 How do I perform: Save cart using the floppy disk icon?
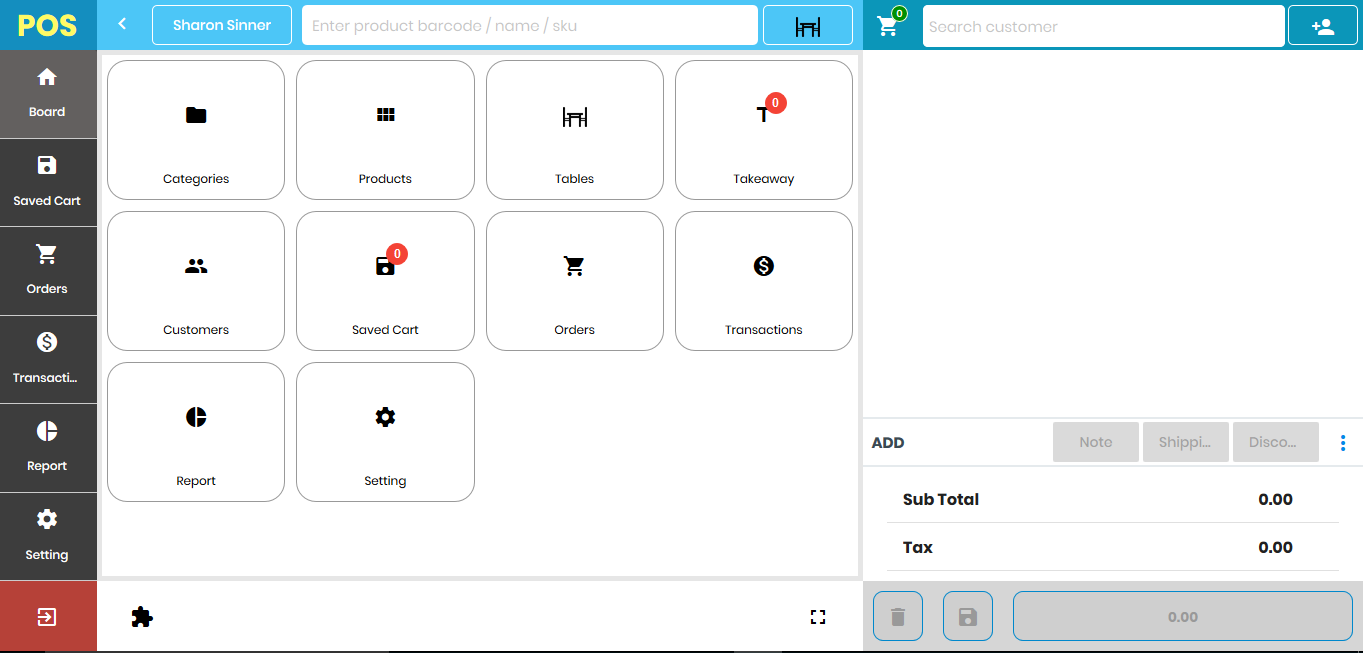(967, 617)
